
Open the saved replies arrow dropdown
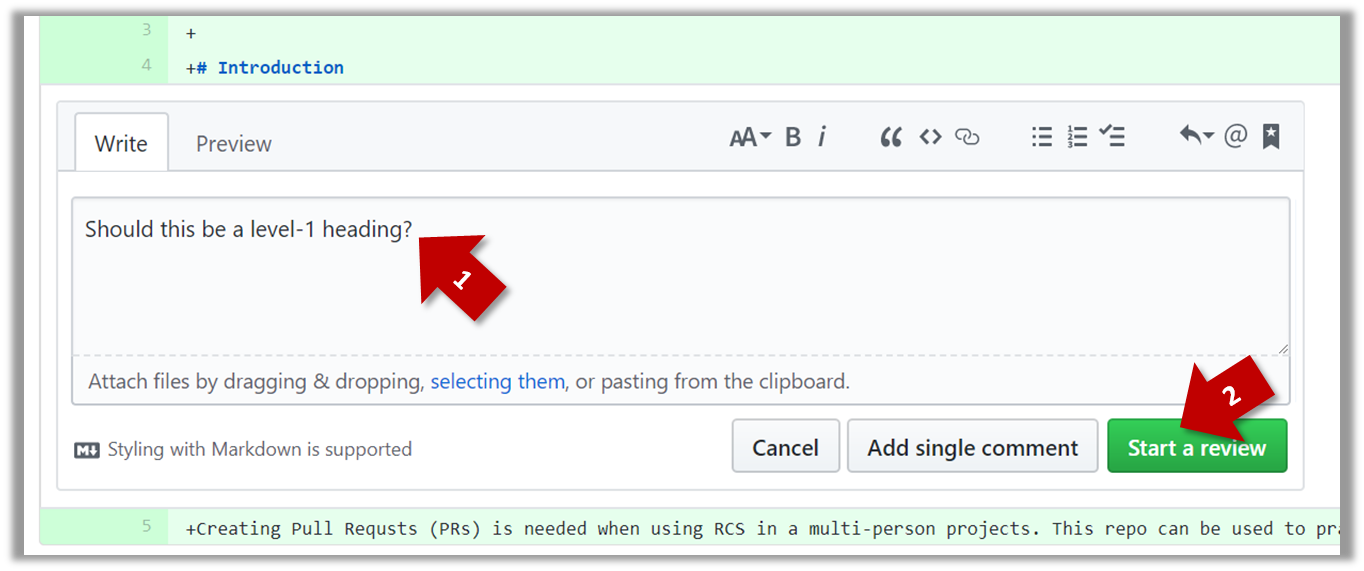(1196, 137)
